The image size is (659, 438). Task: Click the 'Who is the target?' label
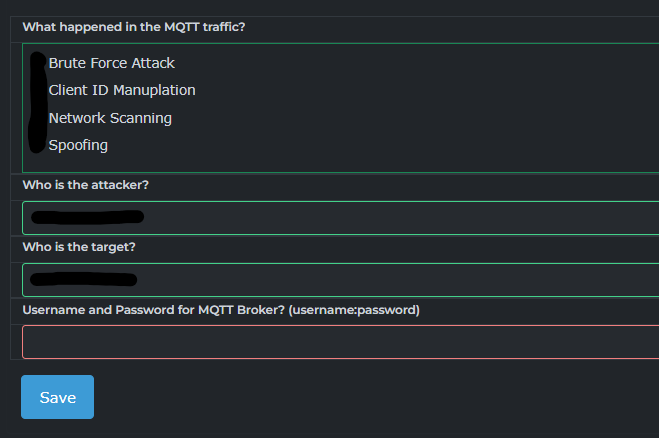pos(79,247)
